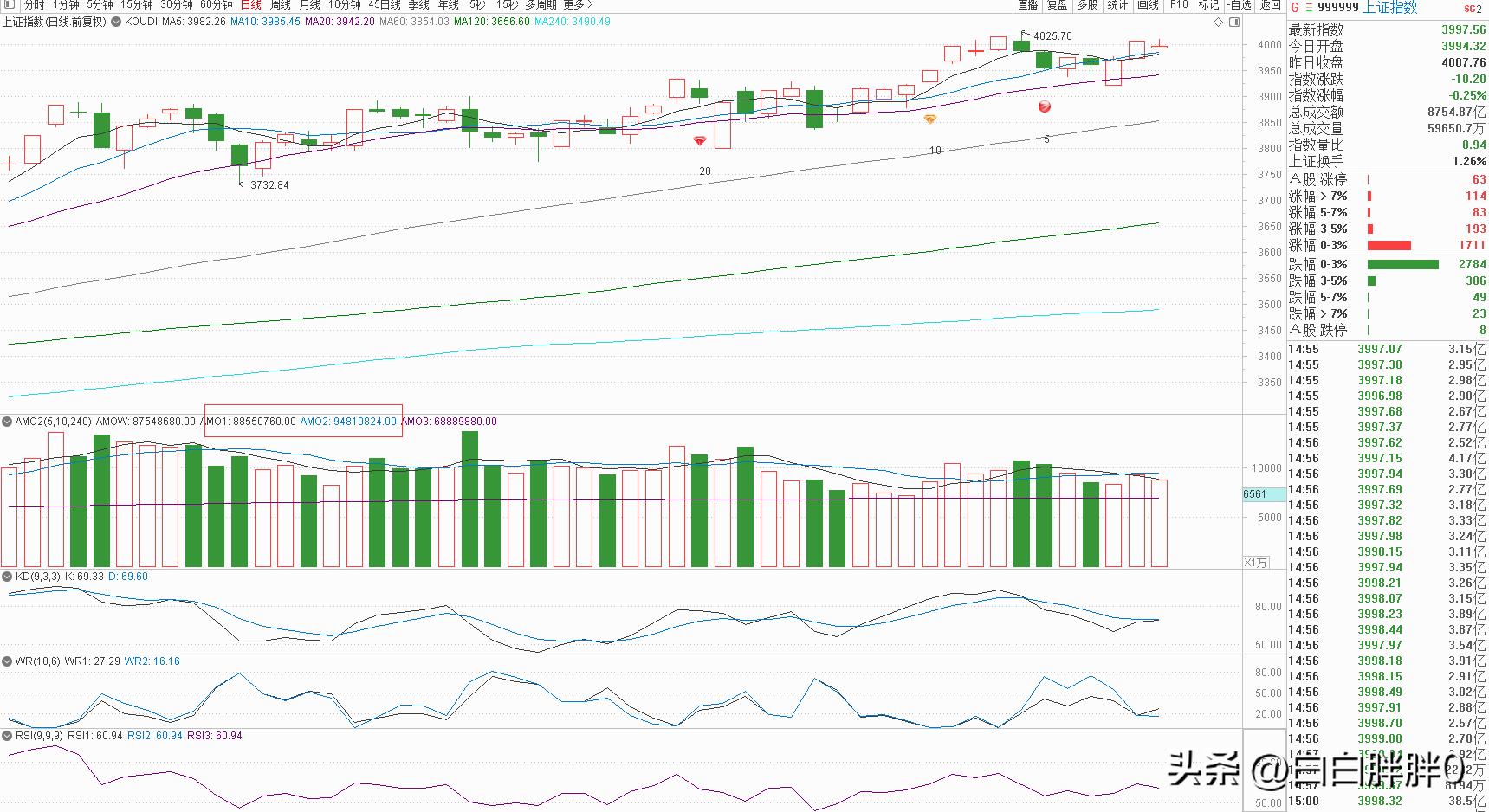The width and height of the screenshot is (1489, 812).
Task: Toggle the 自选 watchlist button
Action: (1240, 5)
